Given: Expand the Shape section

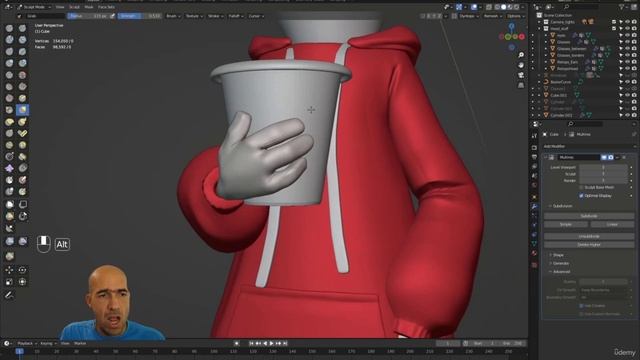Looking at the screenshot, I should point(558,255).
